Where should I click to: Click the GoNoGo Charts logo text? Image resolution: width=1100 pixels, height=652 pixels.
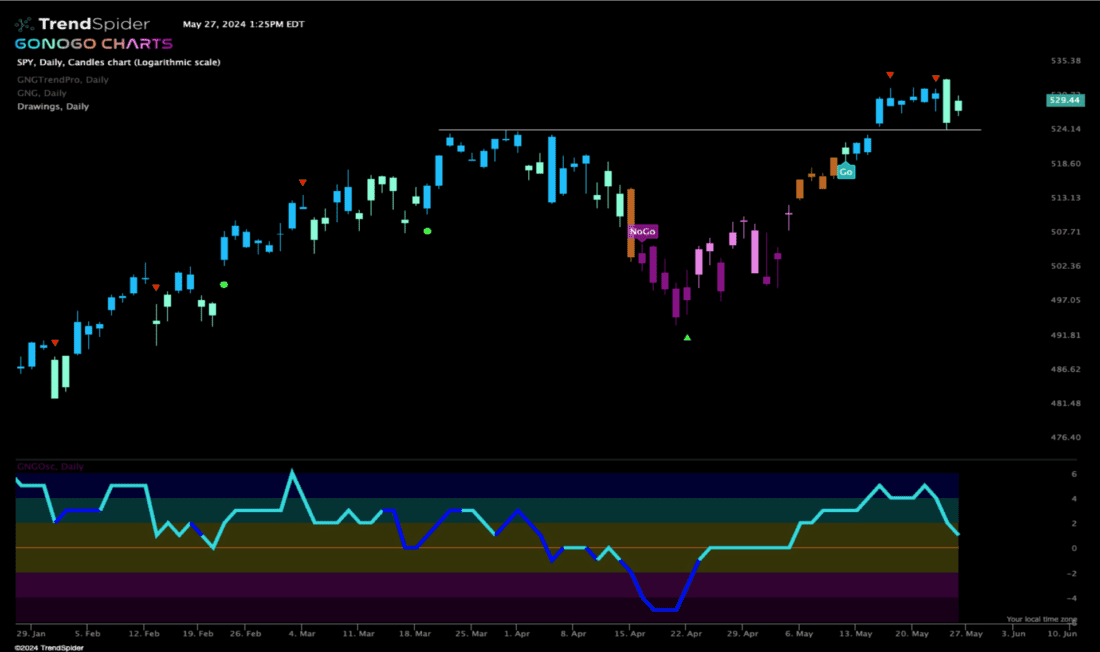click(x=93, y=44)
